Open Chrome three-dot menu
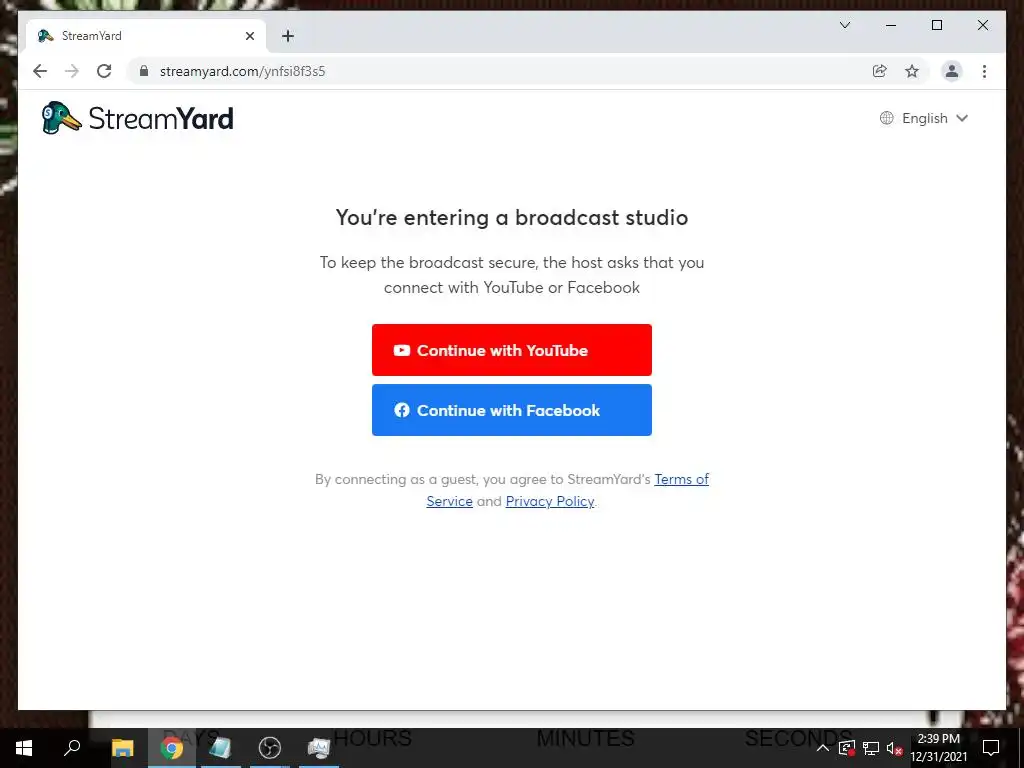Image resolution: width=1024 pixels, height=768 pixels. pyautogui.click(x=984, y=71)
